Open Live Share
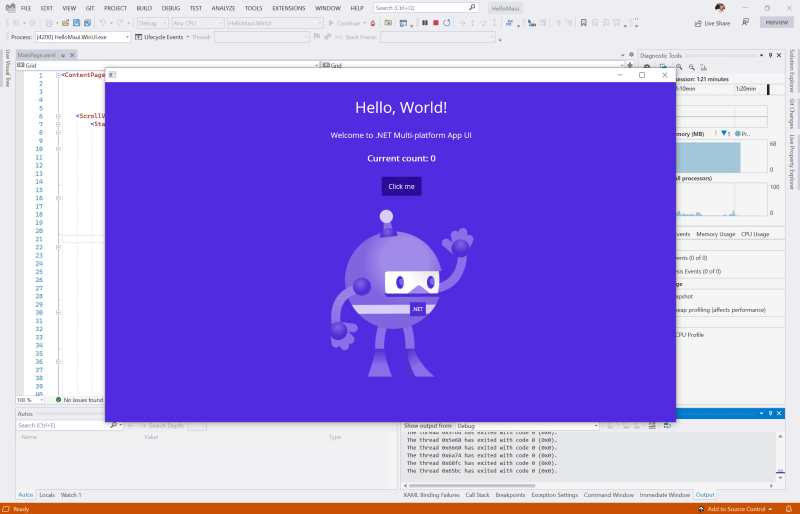 (712, 23)
